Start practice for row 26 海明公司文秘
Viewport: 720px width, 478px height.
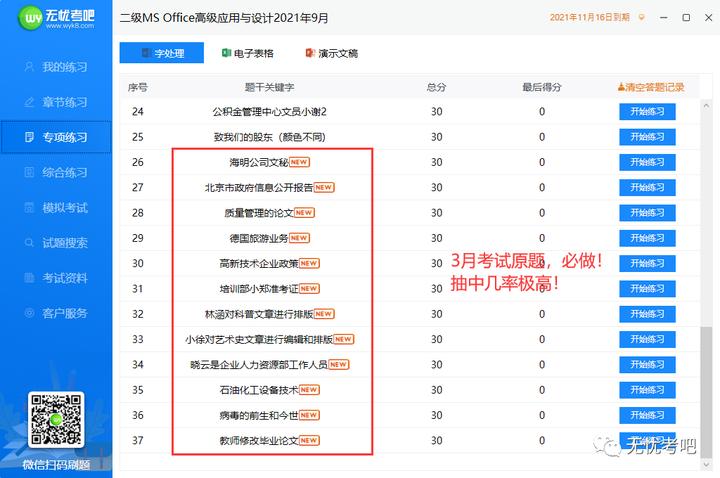pos(647,162)
